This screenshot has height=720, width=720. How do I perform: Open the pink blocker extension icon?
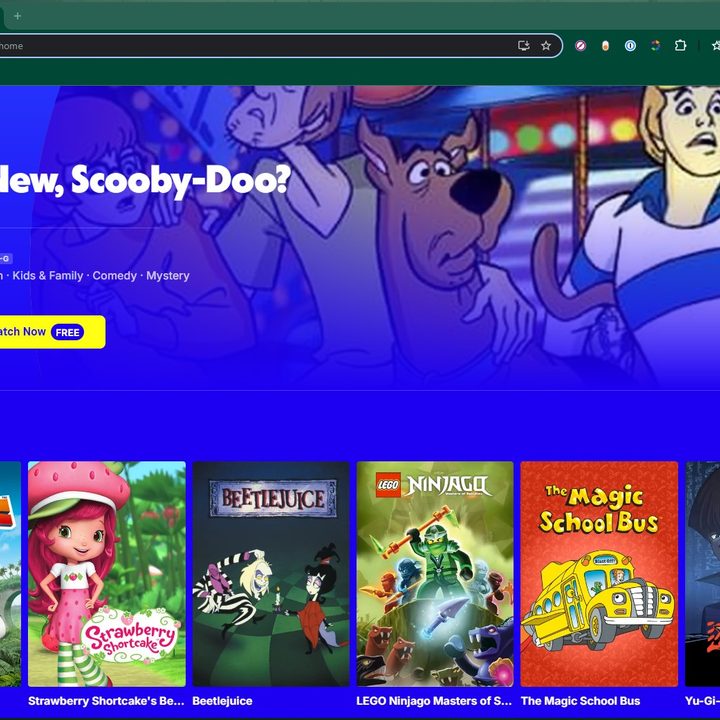tap(580, 45)
